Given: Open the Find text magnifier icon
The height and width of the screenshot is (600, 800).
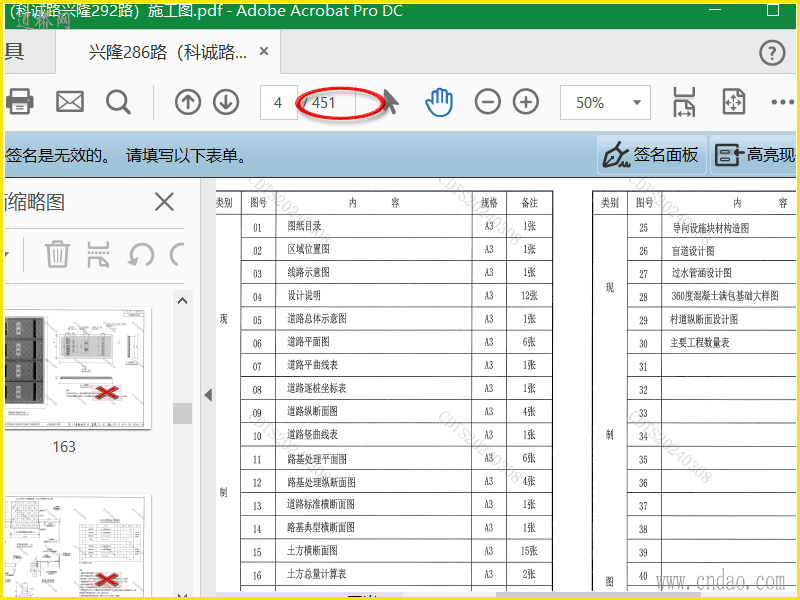Looking at the screenshot, I should pyautogui.click(x=118, y=102).
